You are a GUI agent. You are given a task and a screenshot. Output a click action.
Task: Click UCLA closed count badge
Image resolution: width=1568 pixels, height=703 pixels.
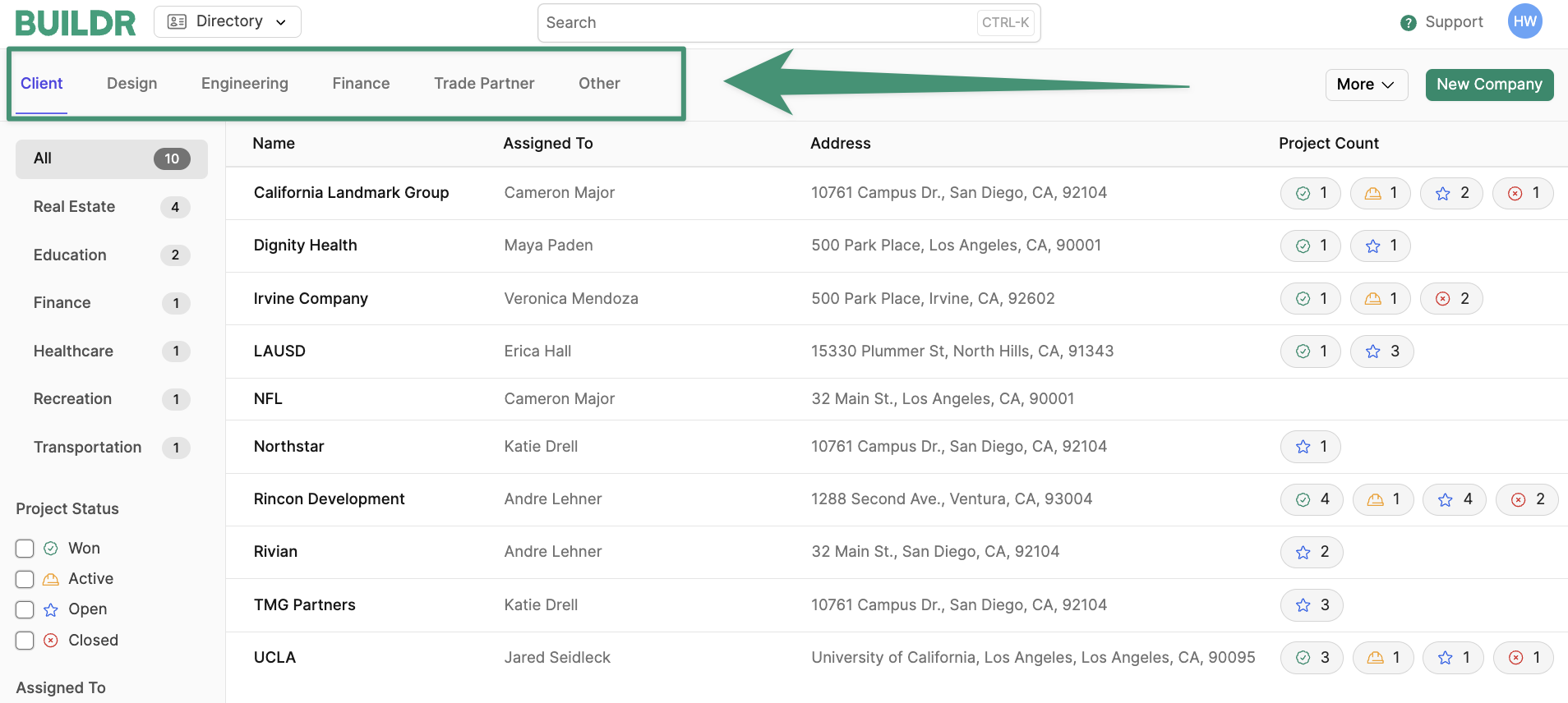(x=1524, y=658)
